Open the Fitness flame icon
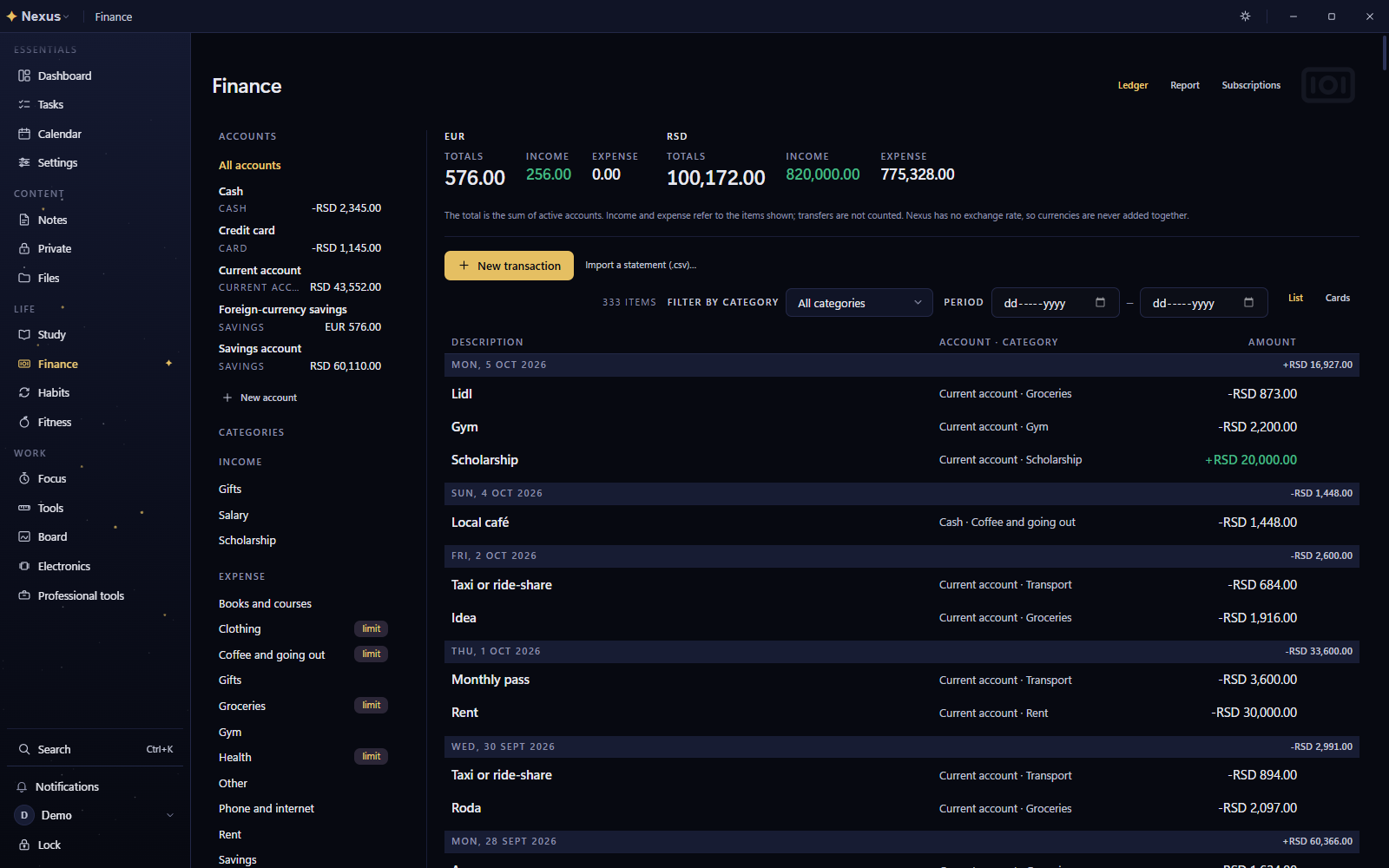The width and height of the screenshot is (1389, 868). [x=24, y=422]
